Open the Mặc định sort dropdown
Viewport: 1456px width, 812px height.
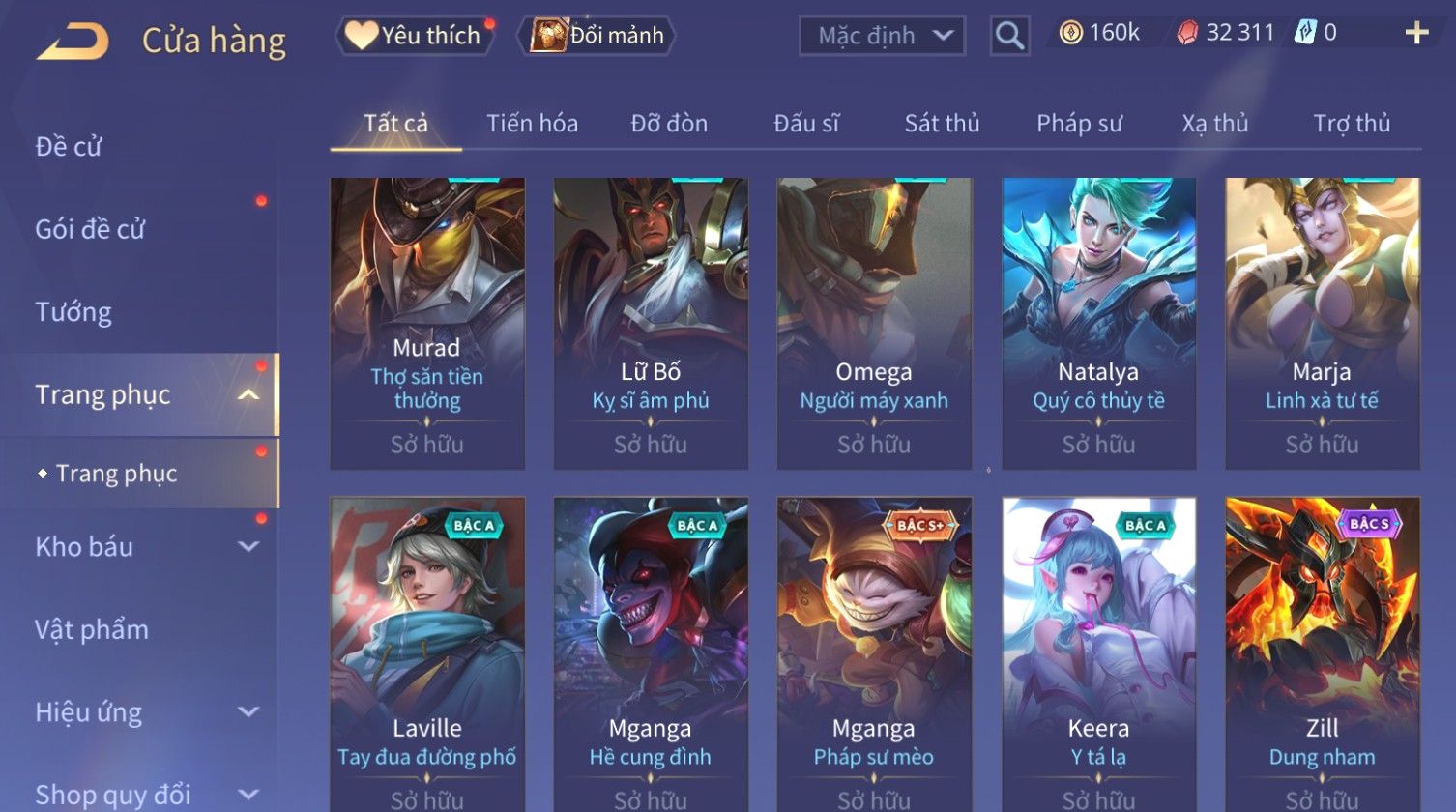point(882,36)
